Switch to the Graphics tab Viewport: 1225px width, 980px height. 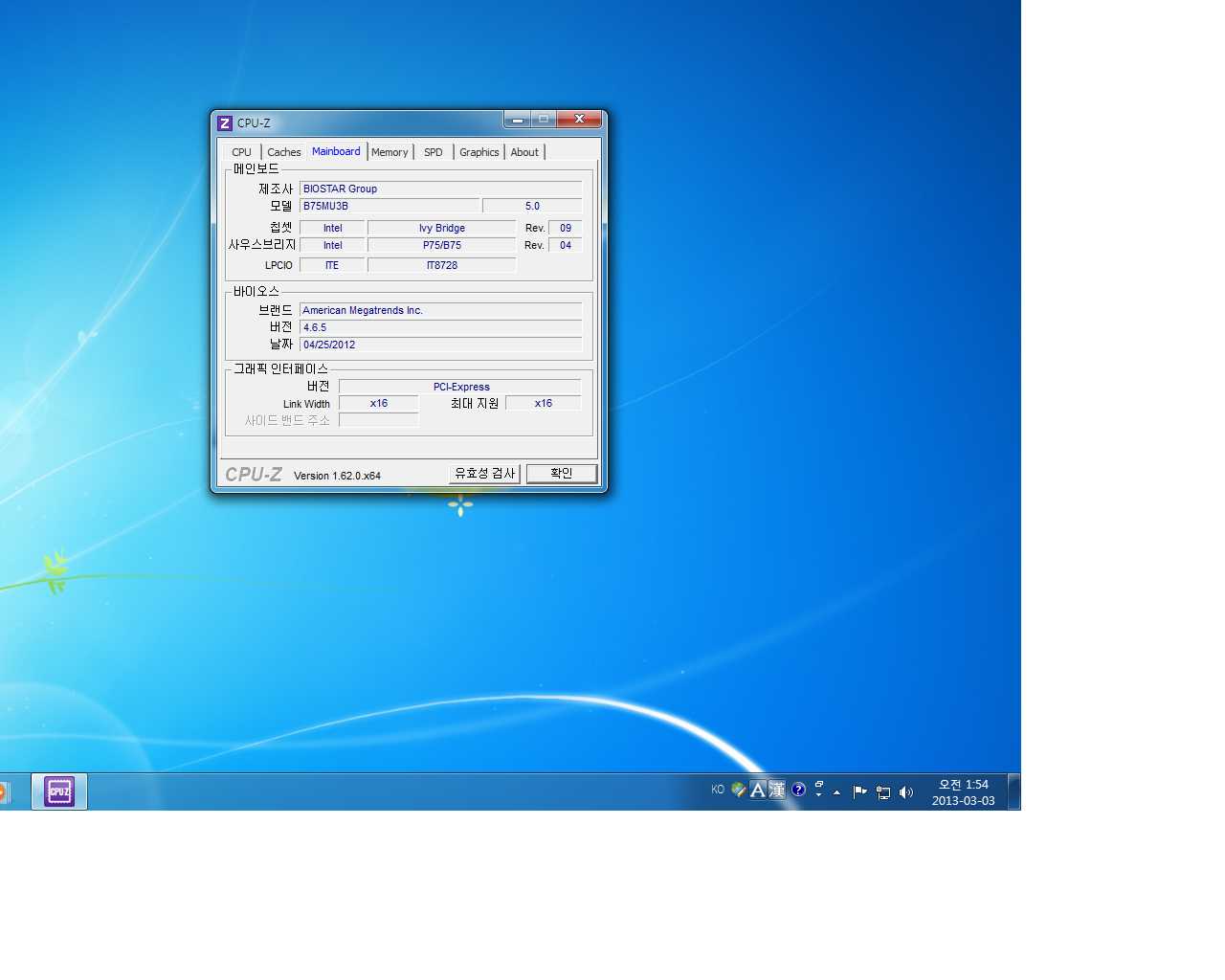click(x=479, y=152)
